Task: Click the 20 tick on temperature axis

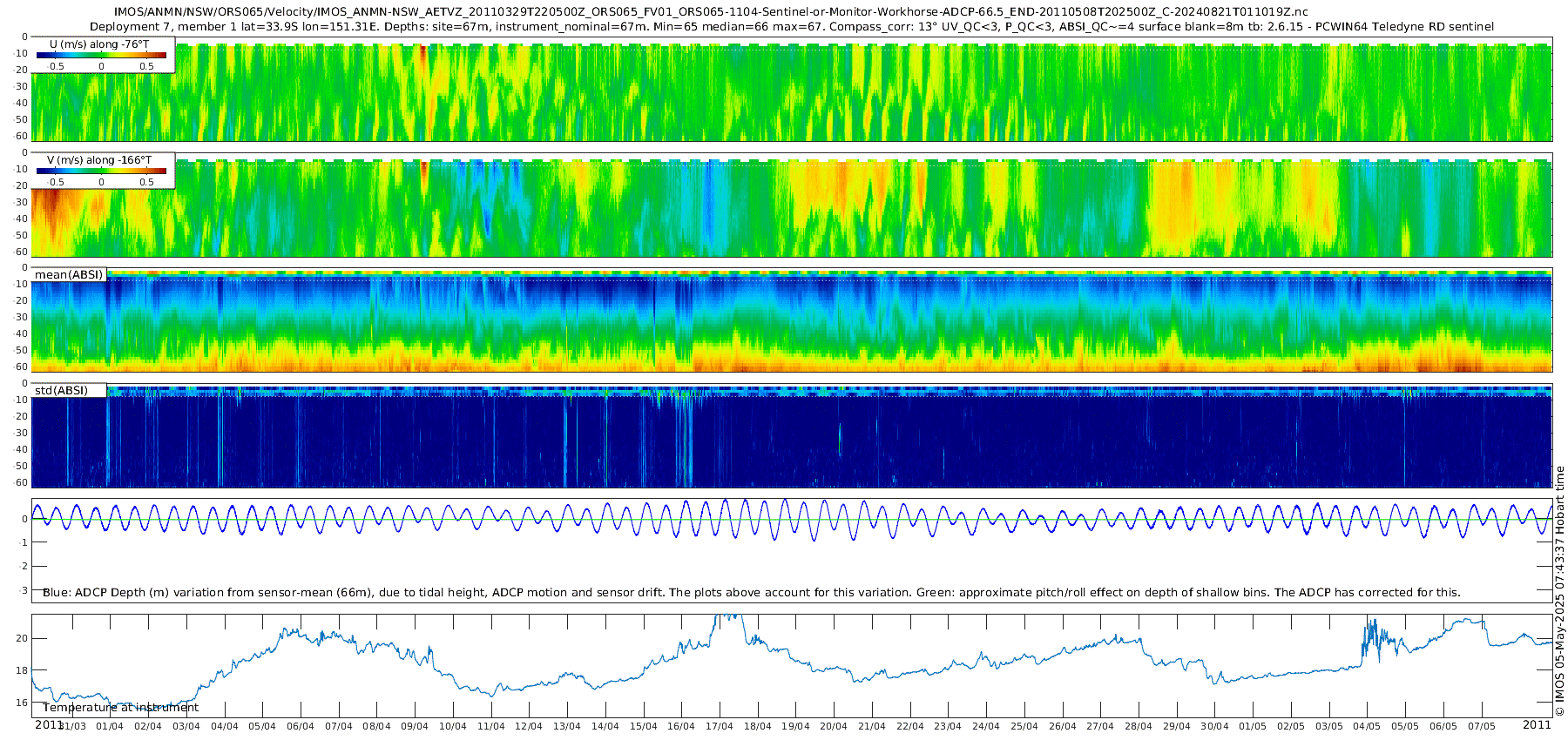Action: (21, 638)
